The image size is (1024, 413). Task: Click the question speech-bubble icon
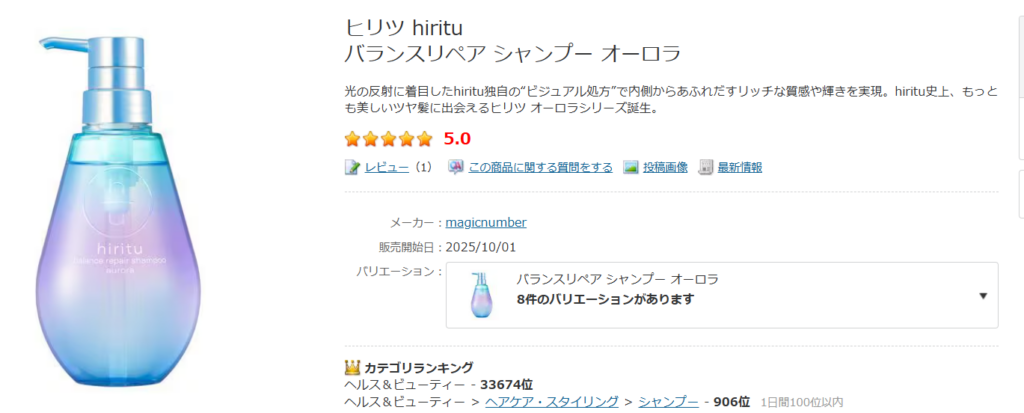[x=456, y=167]
